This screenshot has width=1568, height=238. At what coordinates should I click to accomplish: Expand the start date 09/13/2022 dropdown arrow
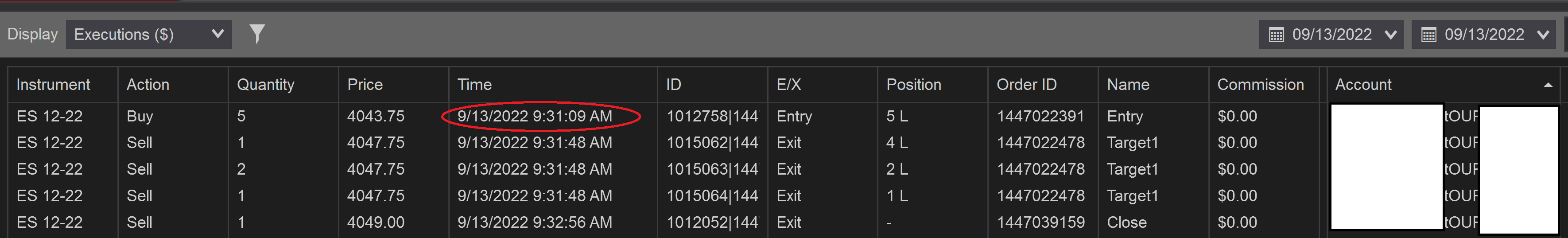click(1390, 35)
